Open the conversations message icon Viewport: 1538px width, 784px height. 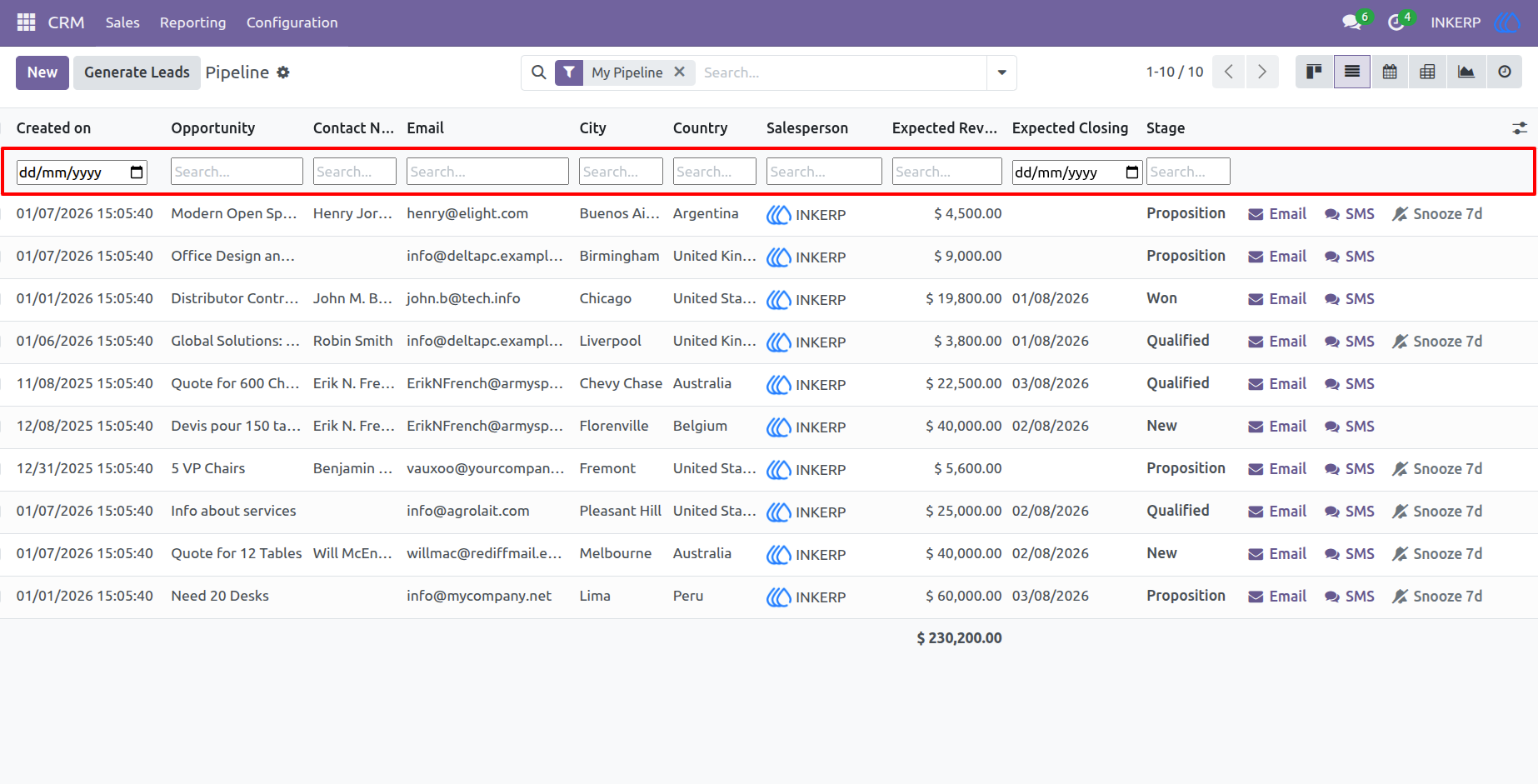click(x=1351, y=22)
